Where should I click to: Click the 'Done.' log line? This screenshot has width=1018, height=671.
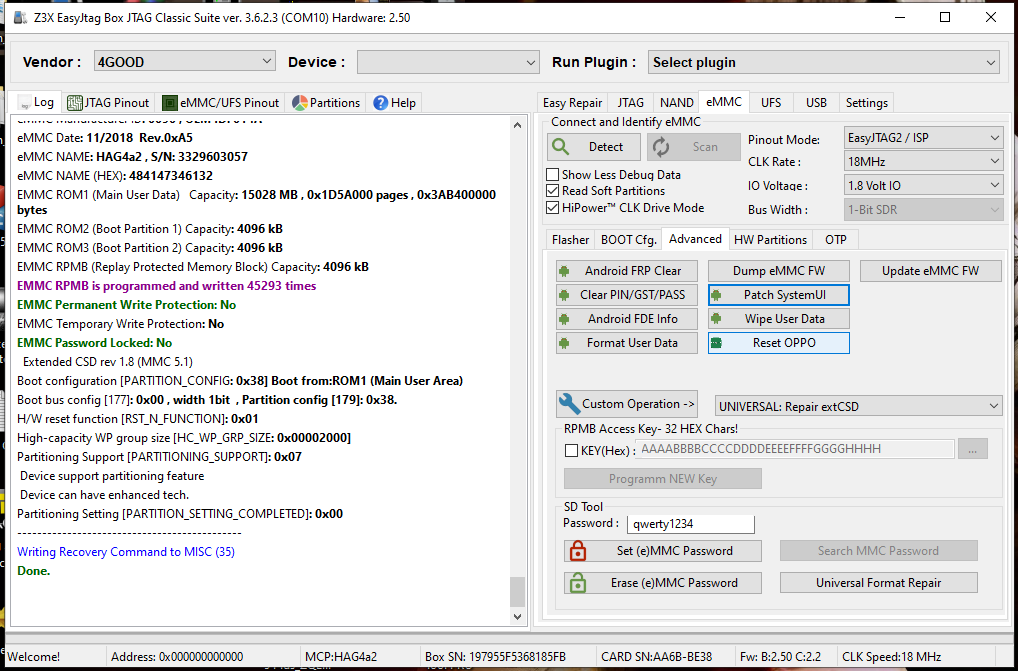(34, 571)
